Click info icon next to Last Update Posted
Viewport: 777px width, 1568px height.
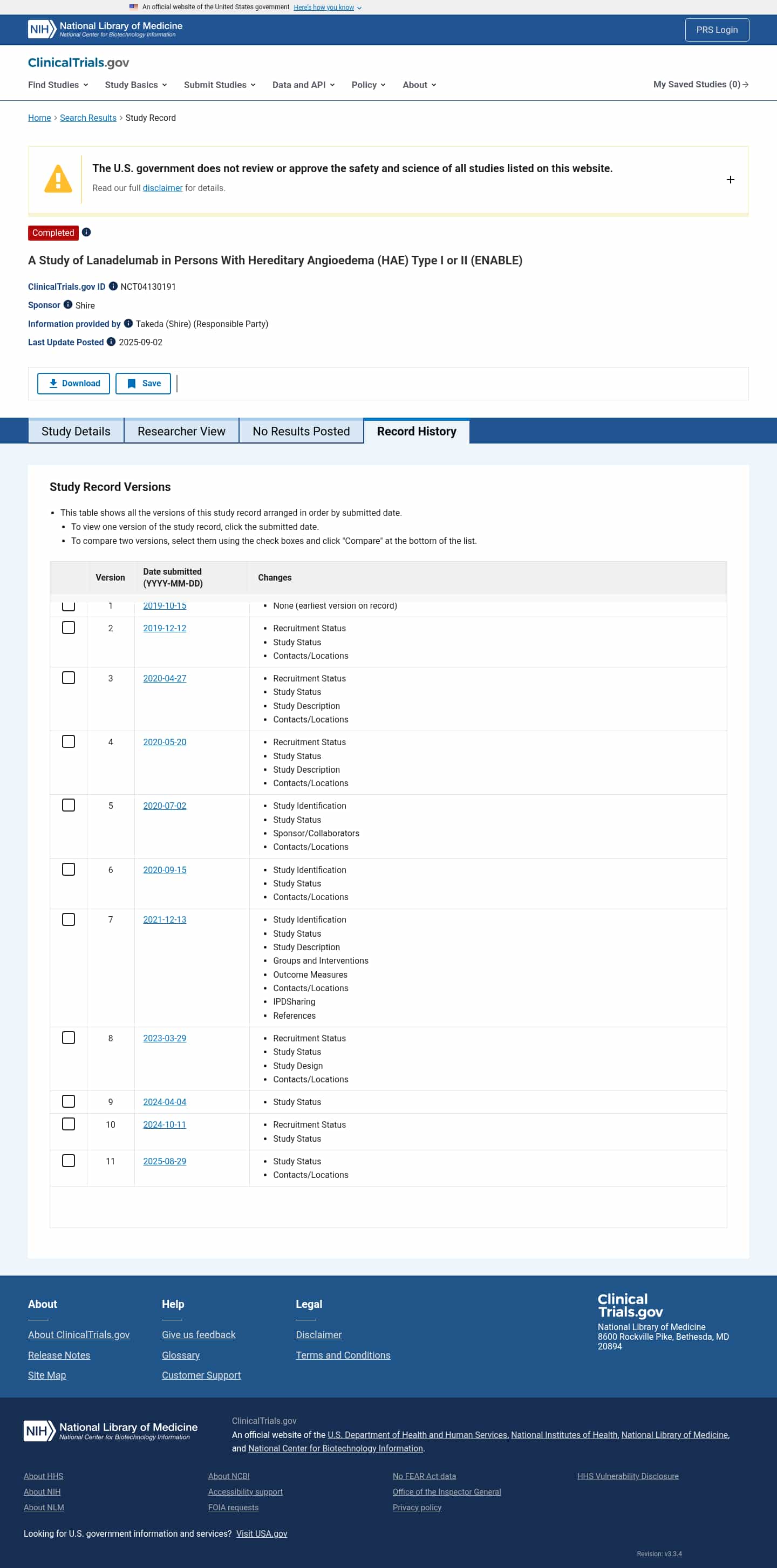pyautogui.click(x=112, y=342)
